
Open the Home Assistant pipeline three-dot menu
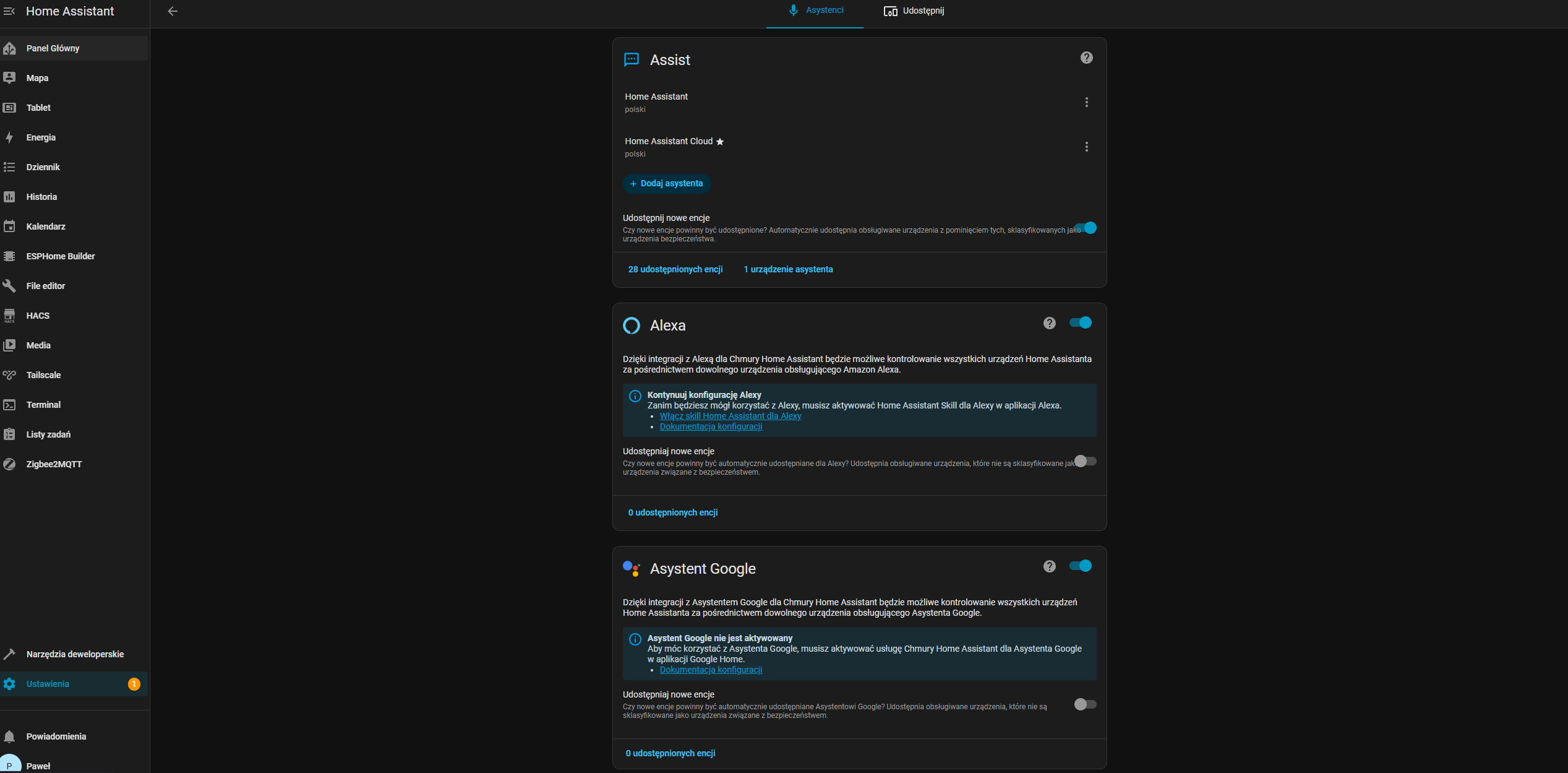(1086, 102)
